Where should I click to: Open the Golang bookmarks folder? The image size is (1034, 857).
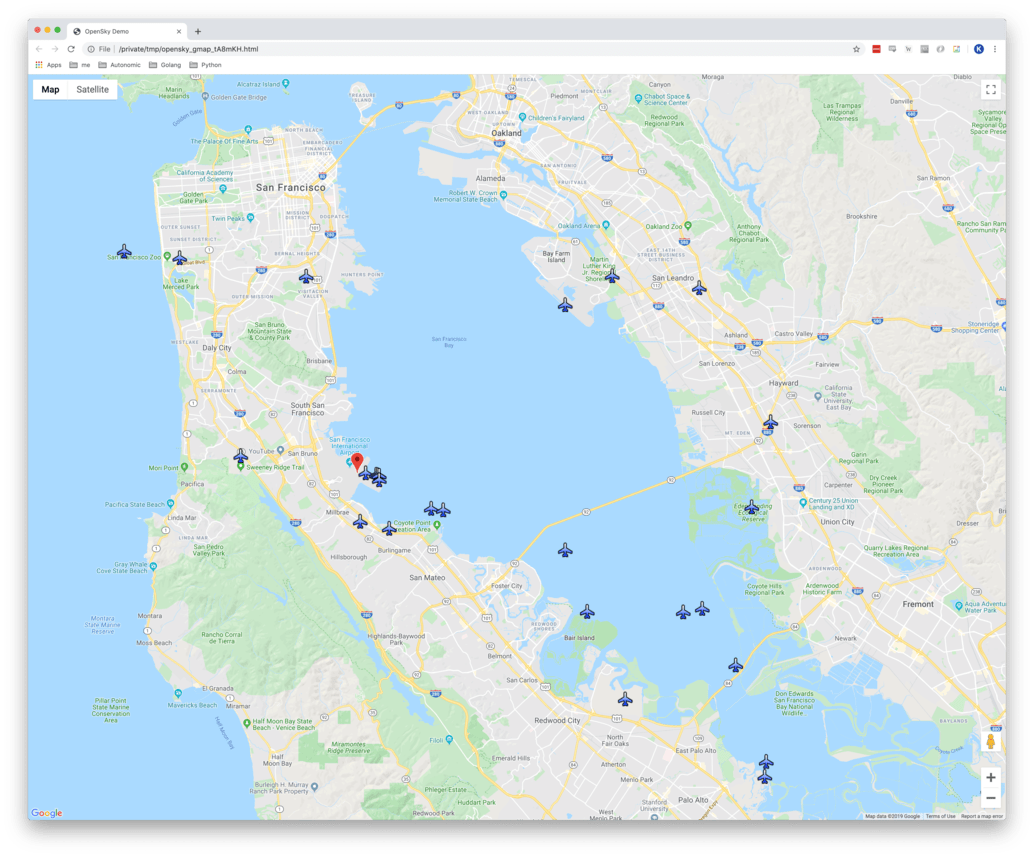click(165, 65)
